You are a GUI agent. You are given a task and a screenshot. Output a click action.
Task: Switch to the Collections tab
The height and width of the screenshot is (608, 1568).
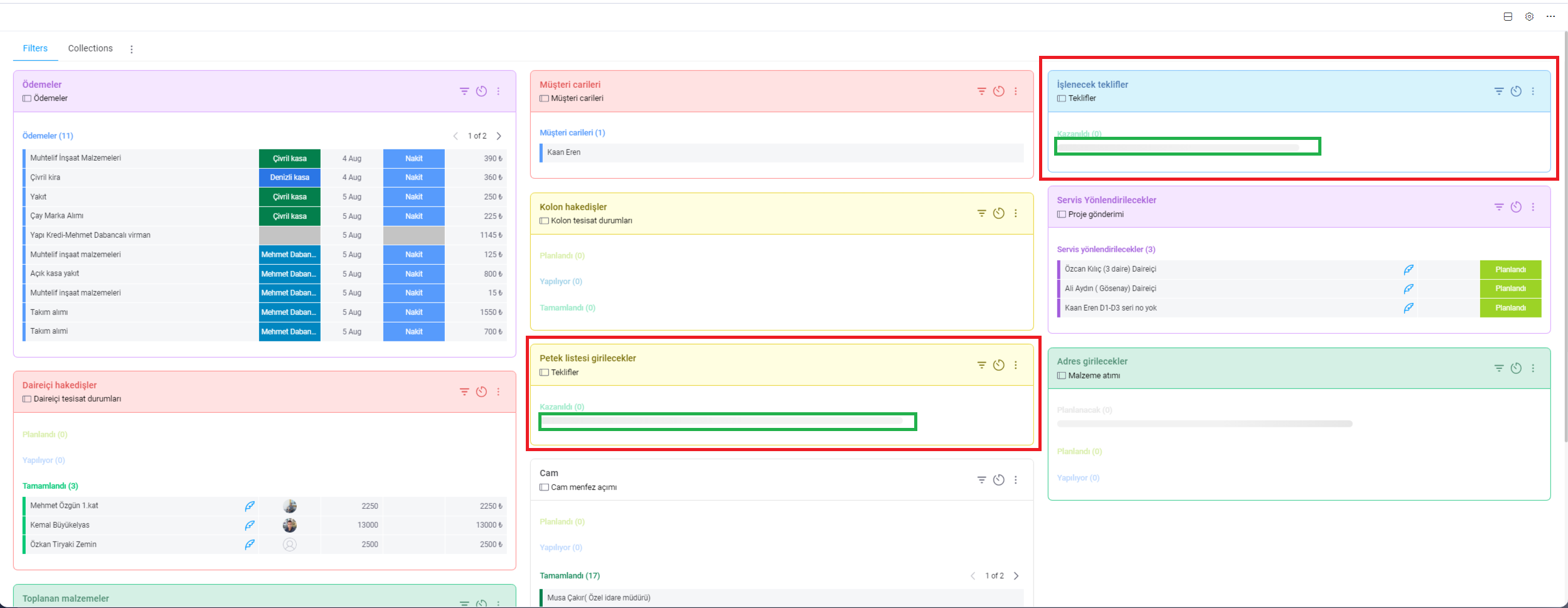pyautogui.click(x=90, y=48)
